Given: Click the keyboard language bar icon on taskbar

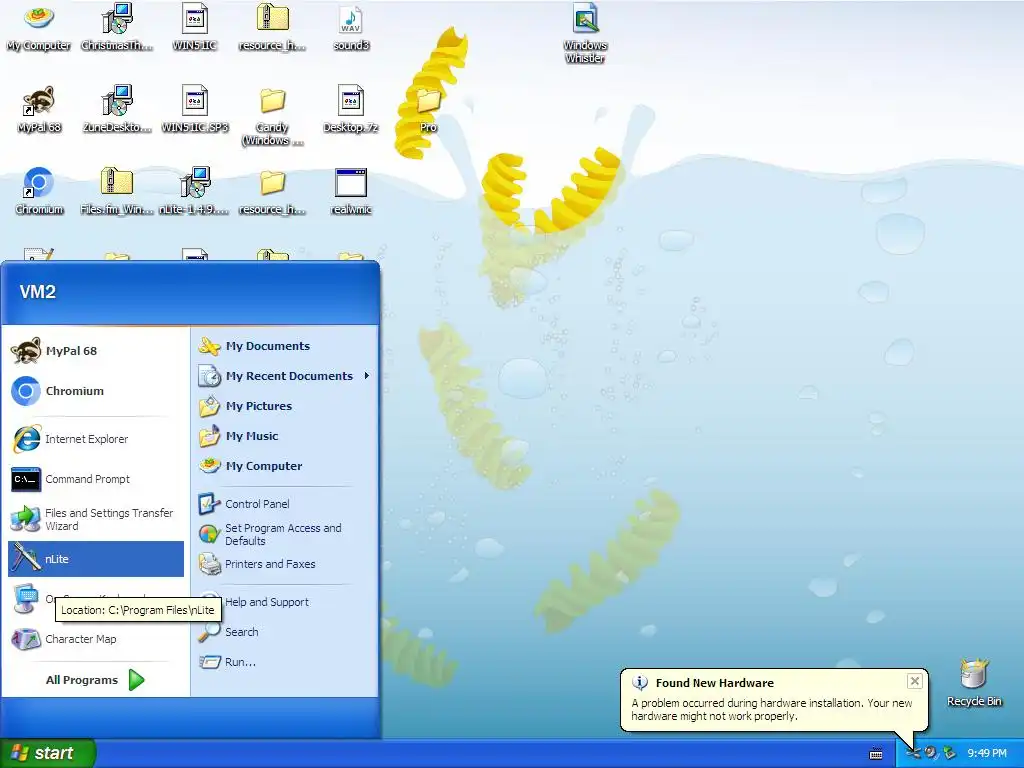Looking at the screenshot, I should click(876, 754).
